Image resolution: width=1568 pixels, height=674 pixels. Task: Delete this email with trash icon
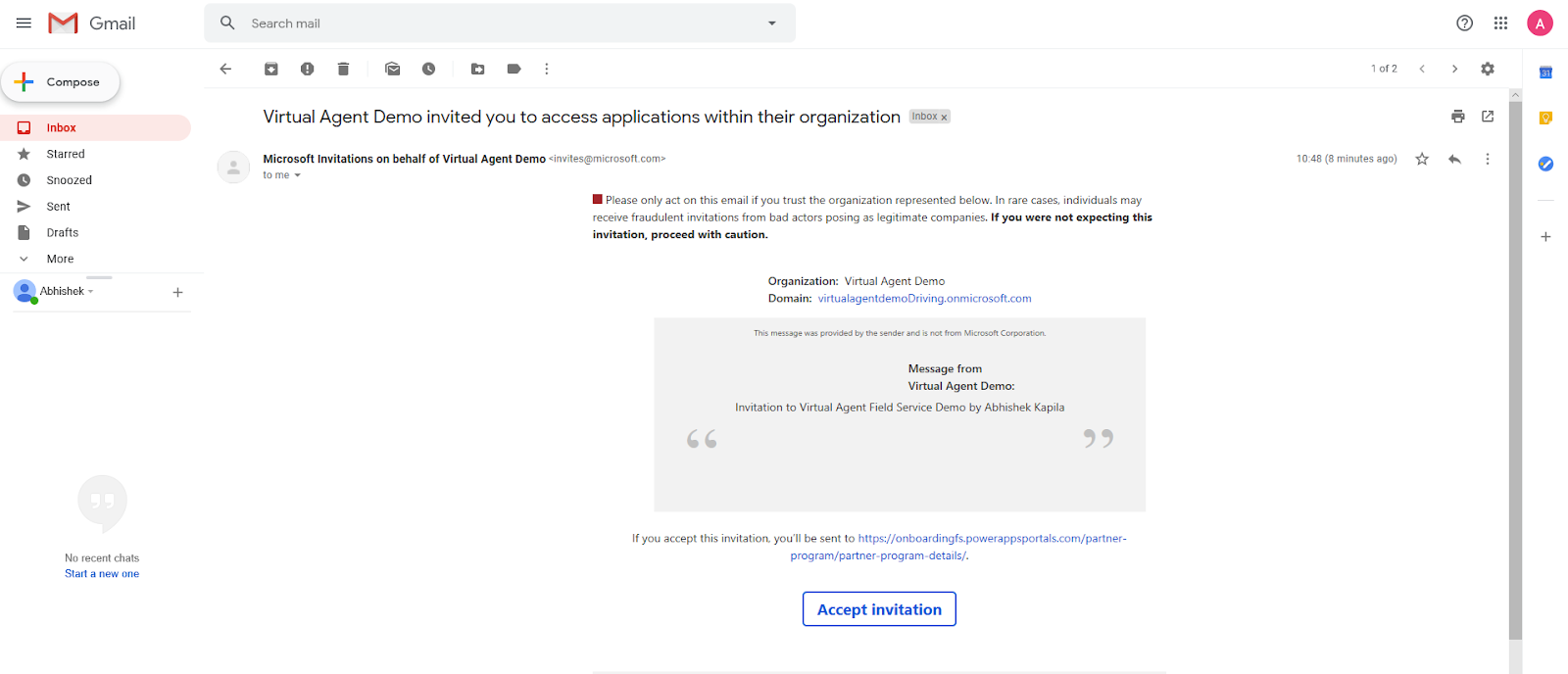[x=343, y=69]
